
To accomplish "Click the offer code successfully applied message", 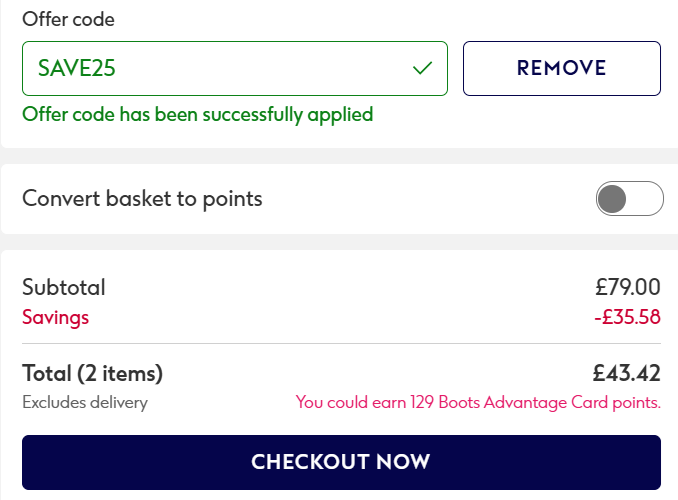I will [197, 114].
